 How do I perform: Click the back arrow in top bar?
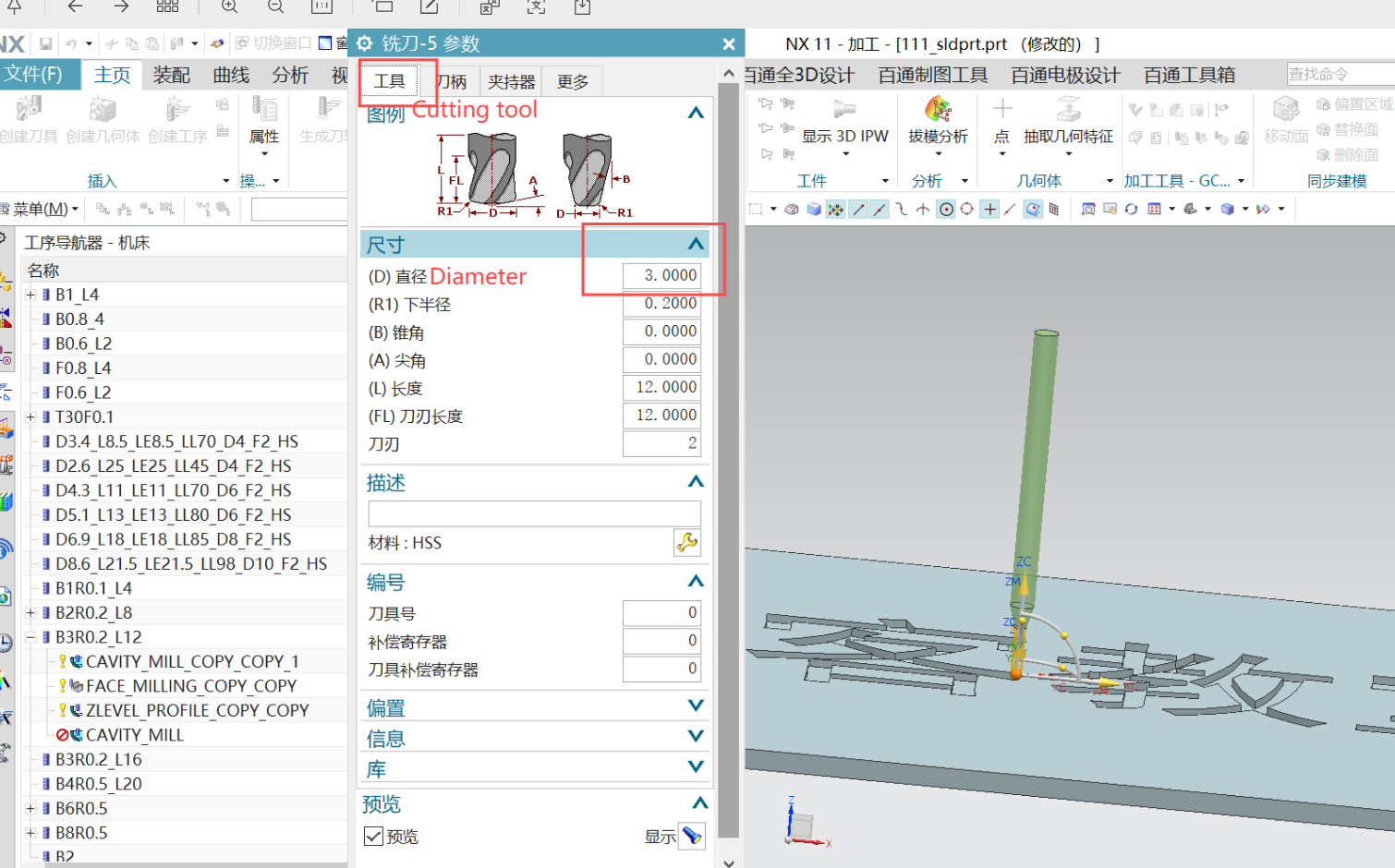(75, 6)
